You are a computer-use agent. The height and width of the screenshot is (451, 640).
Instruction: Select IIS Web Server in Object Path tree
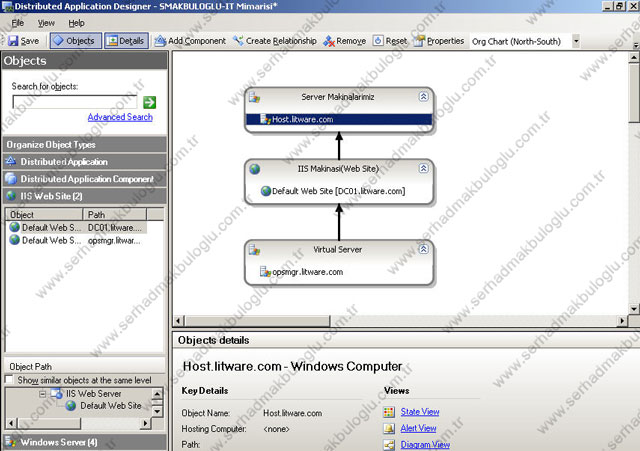point(93,394)
